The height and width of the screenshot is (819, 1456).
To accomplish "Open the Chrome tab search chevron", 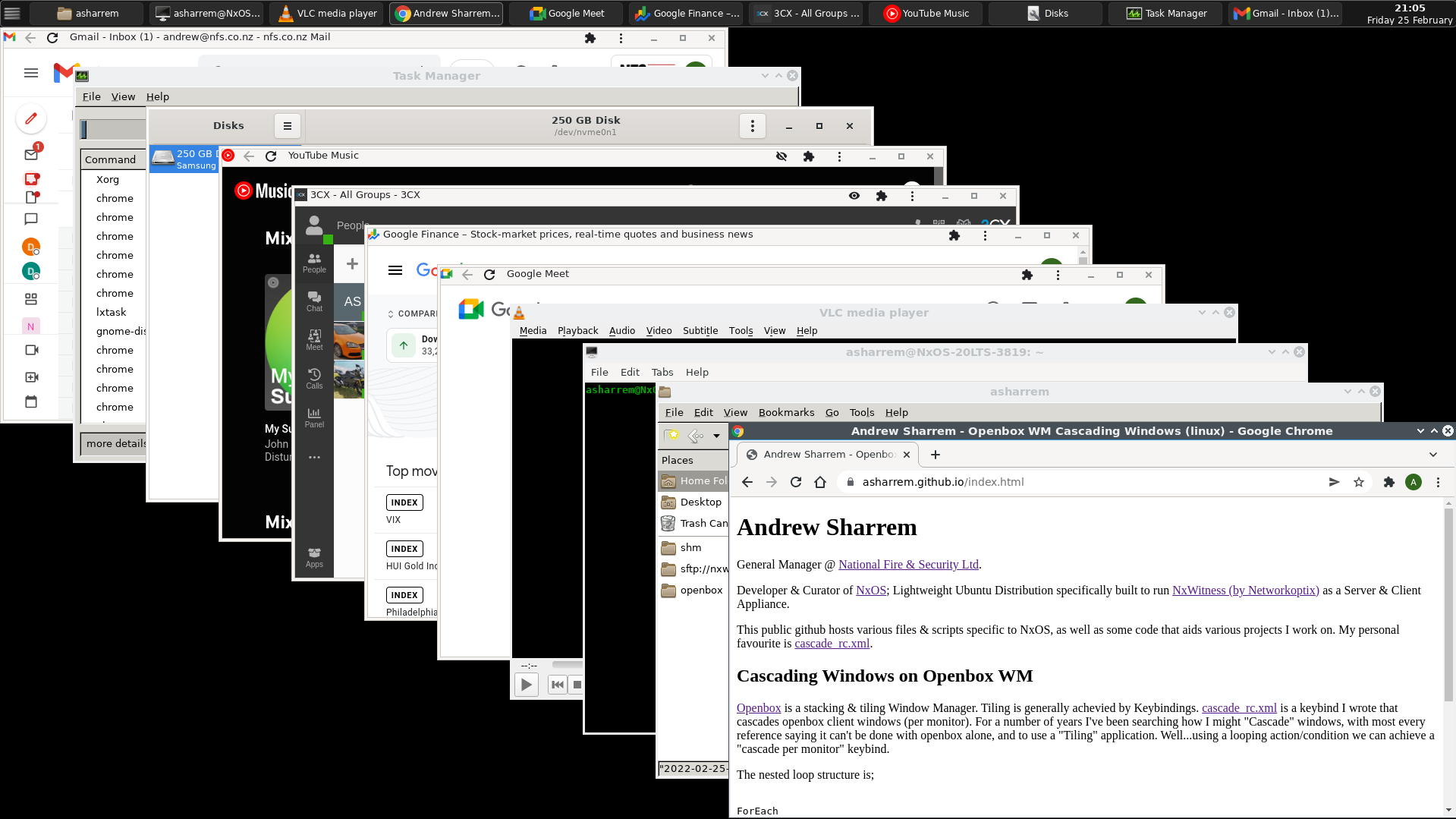I will tap(1433, 455).
